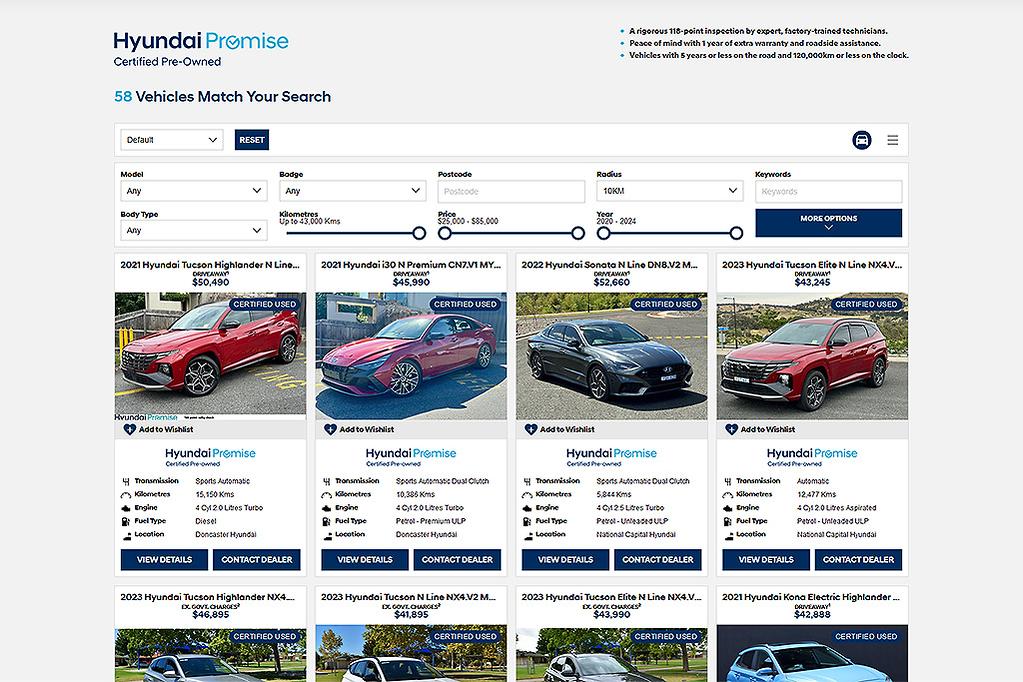The height and width of the screenshot is (682, 1023).
Task: Expand More Options filter panel
Action: pos(828,222)
